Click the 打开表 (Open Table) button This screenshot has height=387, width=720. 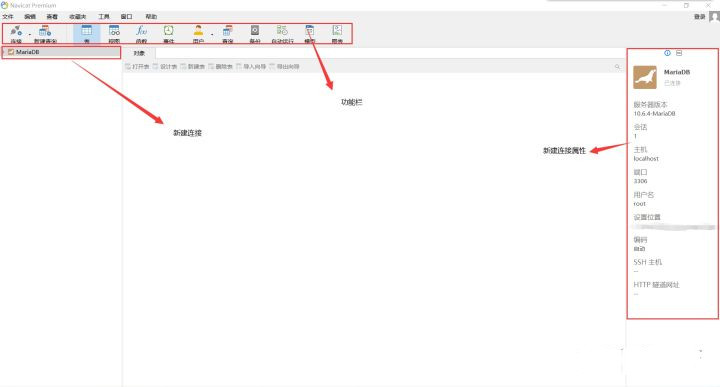(x=137, y=67)
